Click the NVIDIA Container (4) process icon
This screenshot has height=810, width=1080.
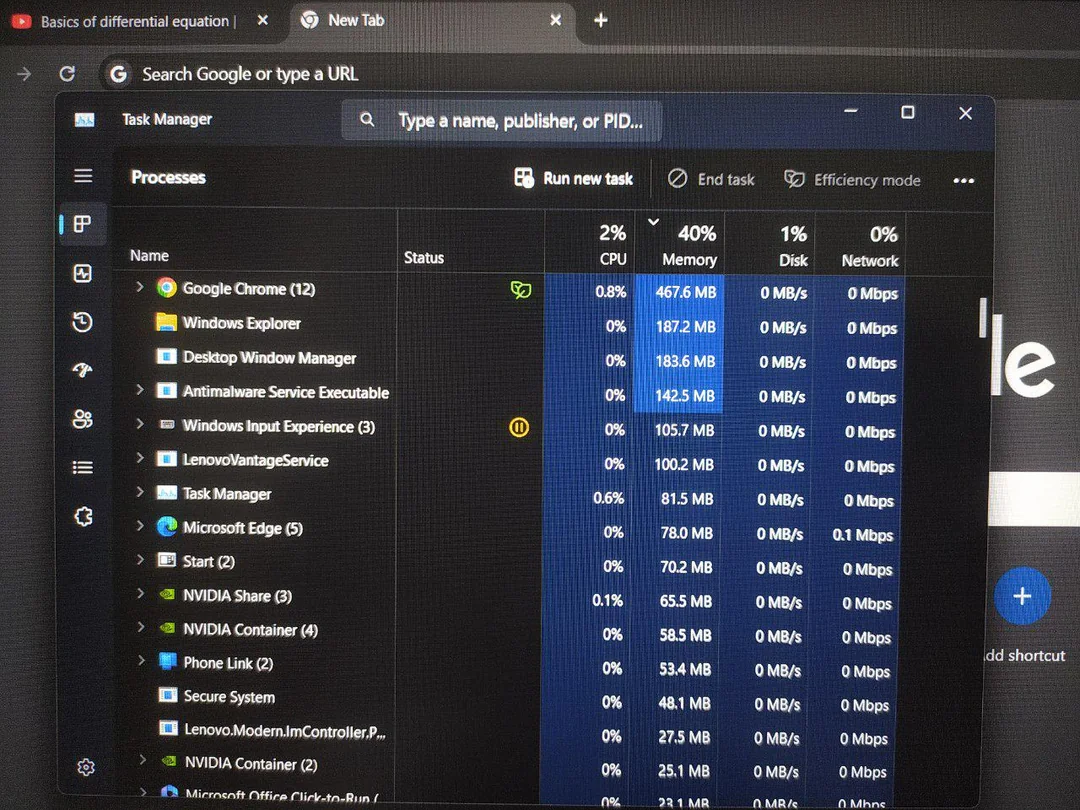(x=167, y=628)
